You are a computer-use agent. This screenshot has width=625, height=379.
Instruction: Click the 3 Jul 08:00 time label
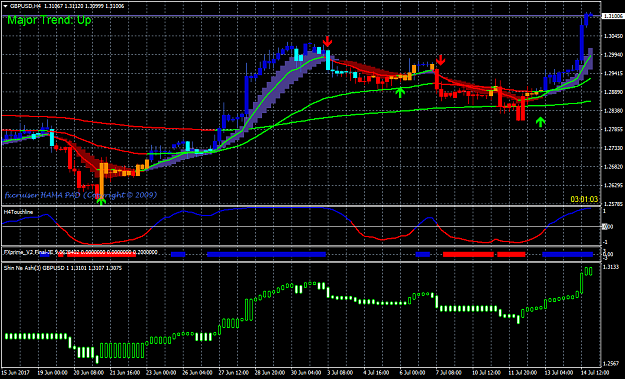pyautogui.click(x=340, y=373)
